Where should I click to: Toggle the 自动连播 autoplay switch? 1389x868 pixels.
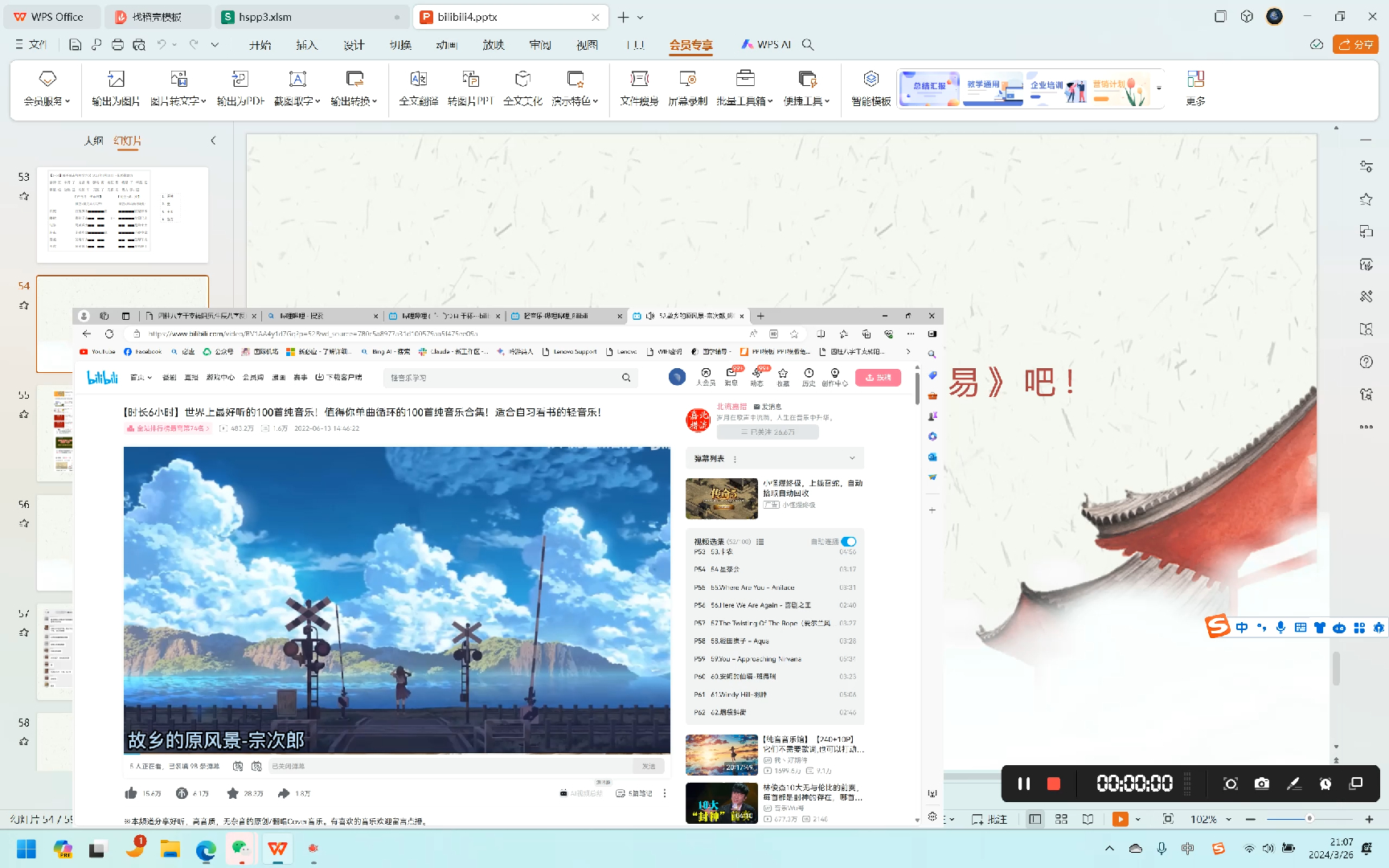click(849, 542)
